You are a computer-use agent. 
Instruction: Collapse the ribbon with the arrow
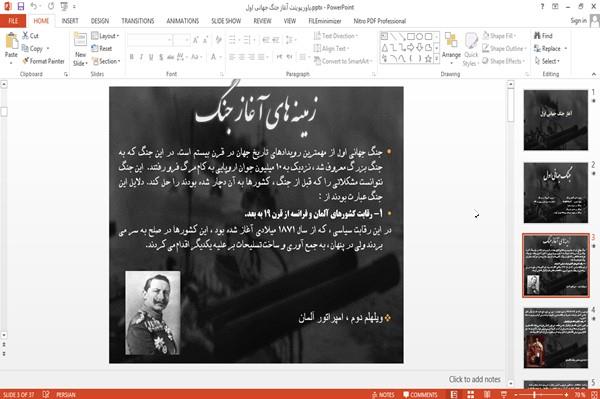[x=593, y=74]
